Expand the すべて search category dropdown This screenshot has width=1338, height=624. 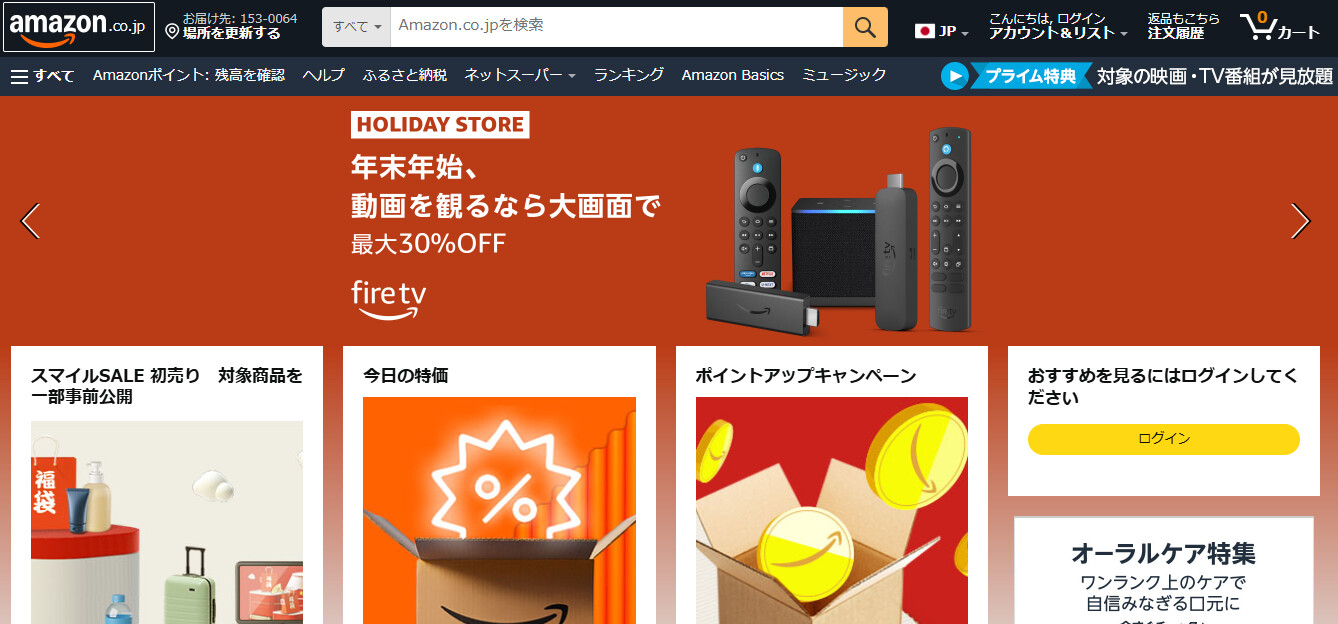pyautogui.click(x=356, y=26)
